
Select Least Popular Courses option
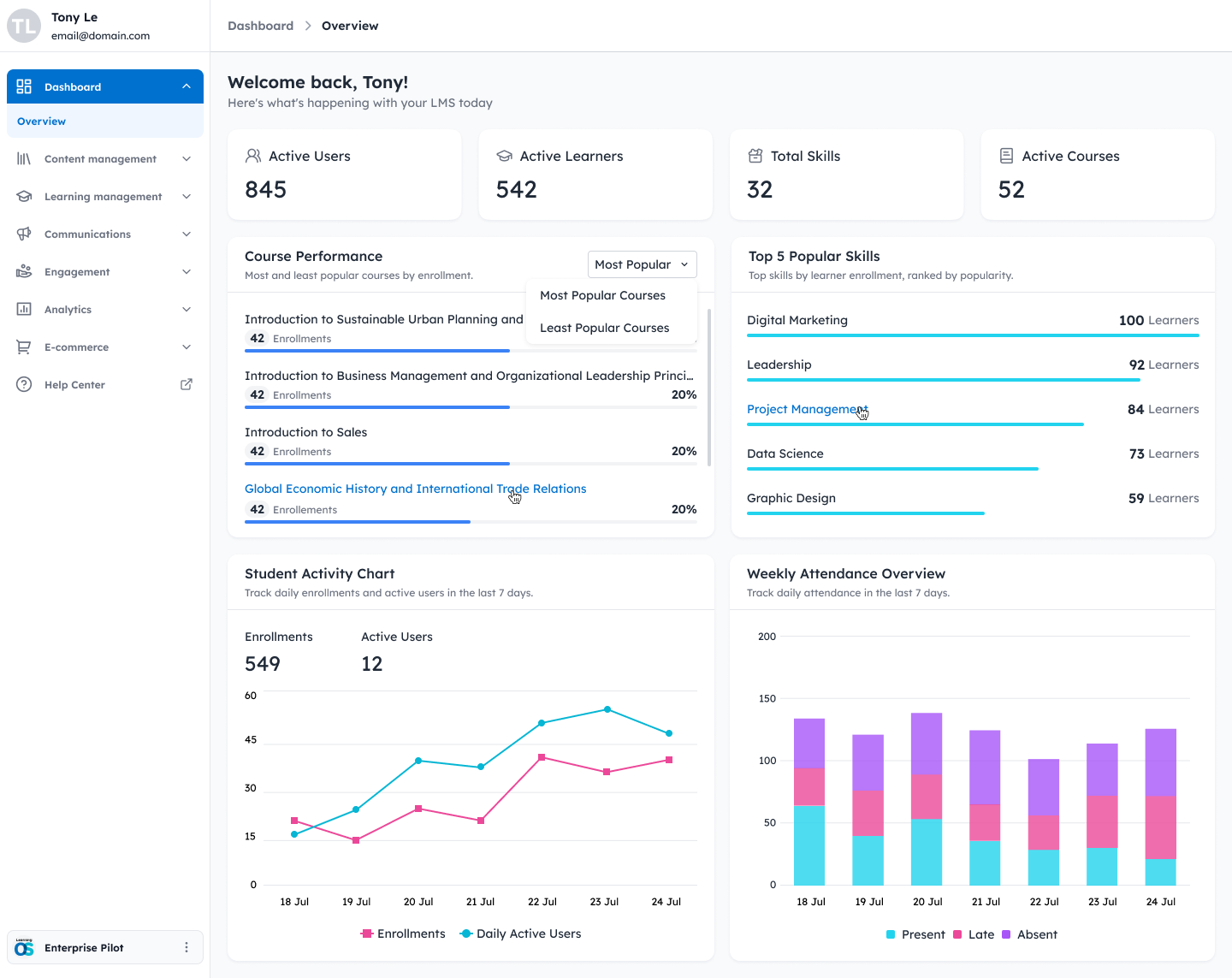click(604, 328)
